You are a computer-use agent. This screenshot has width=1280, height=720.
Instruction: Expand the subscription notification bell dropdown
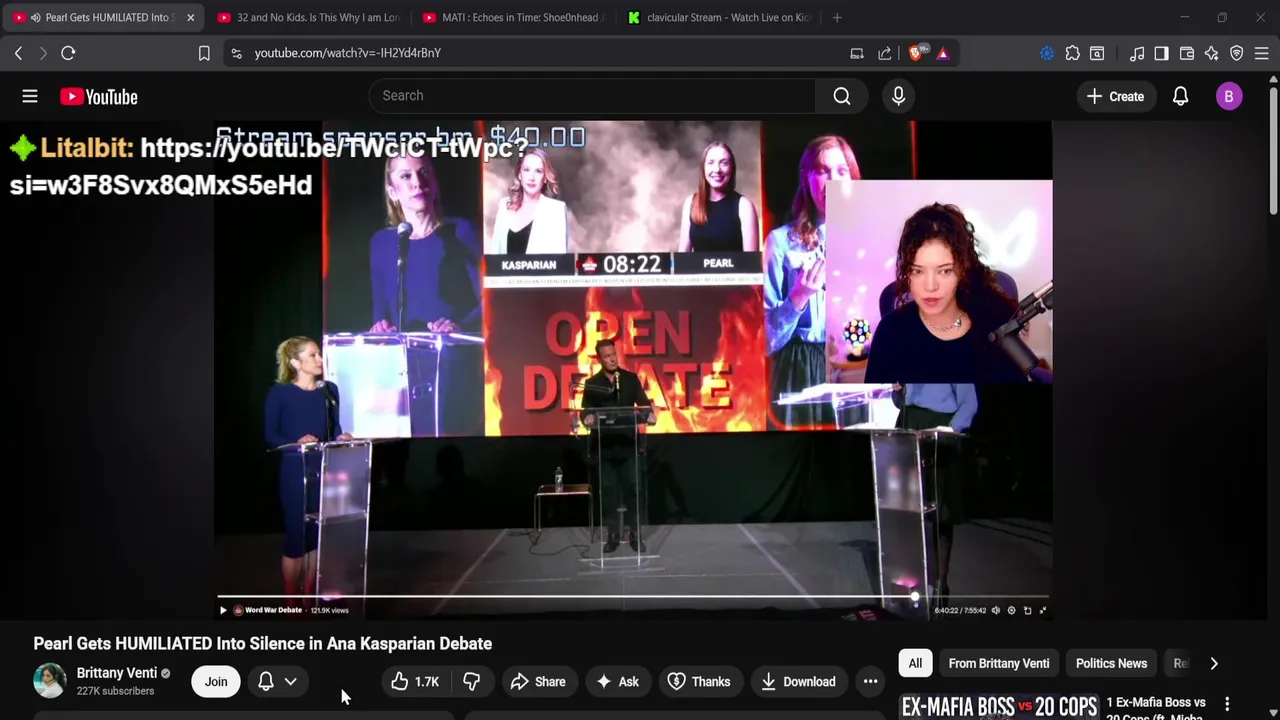click(x=278, y=682)
